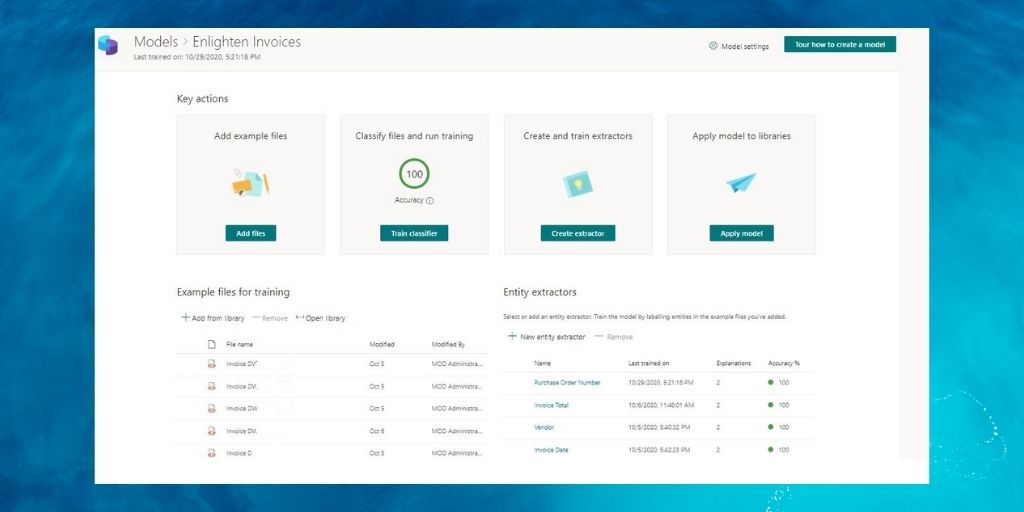Click the Accuracy % column header
Image resolution: width=1024 pixels, height=512 pixels.
784,363
